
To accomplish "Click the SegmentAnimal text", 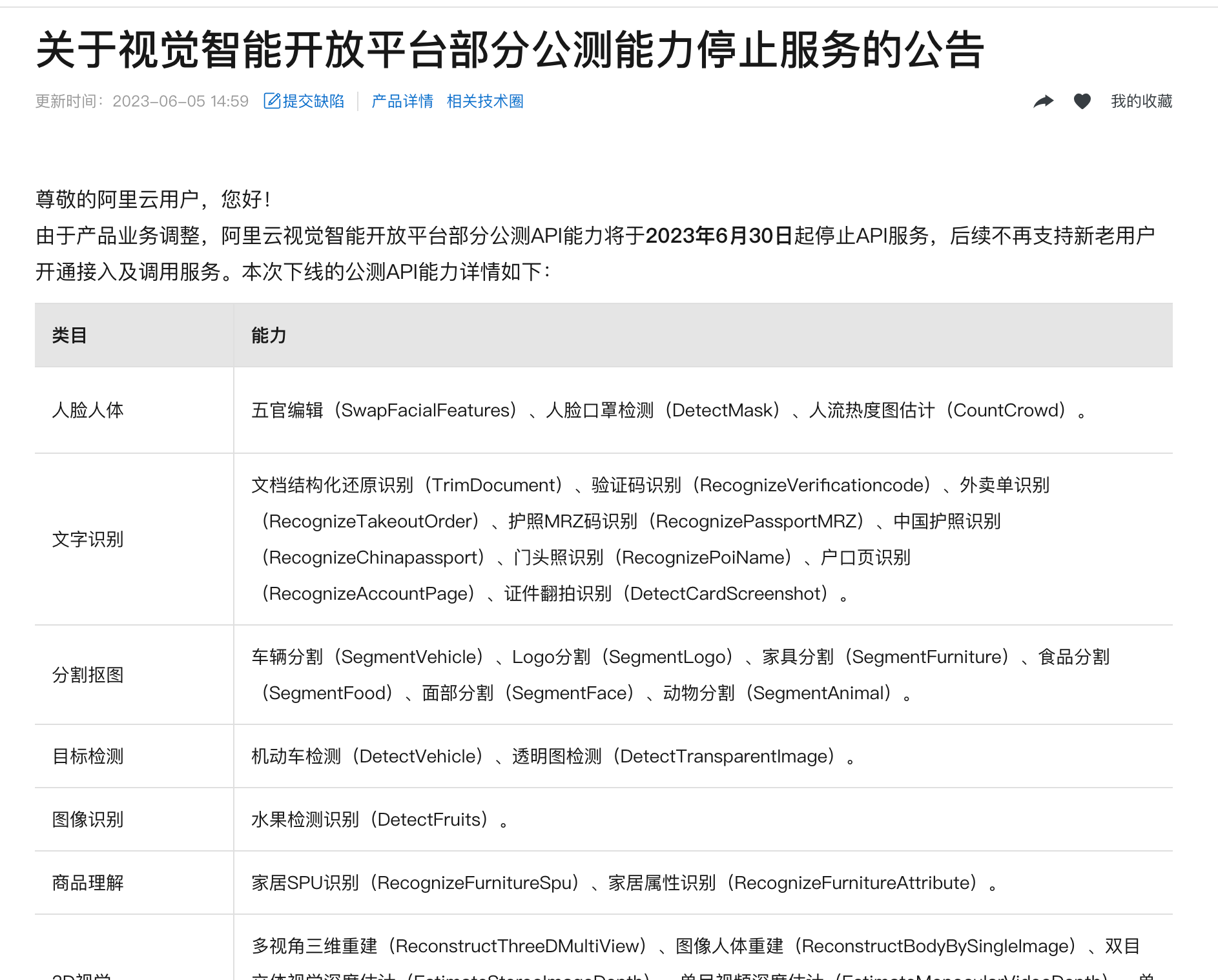I will pyautogui.click(x=818, y=693).
